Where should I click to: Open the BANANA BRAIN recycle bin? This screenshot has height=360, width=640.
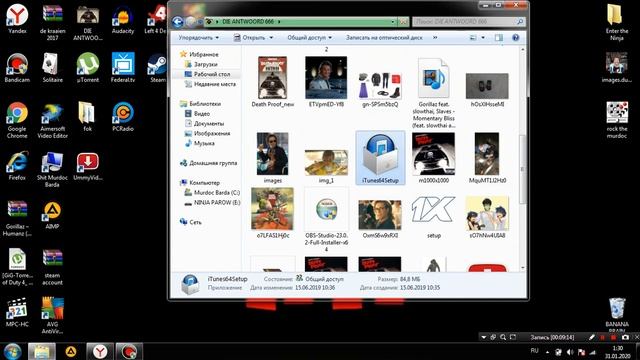(x=617, y=315)
